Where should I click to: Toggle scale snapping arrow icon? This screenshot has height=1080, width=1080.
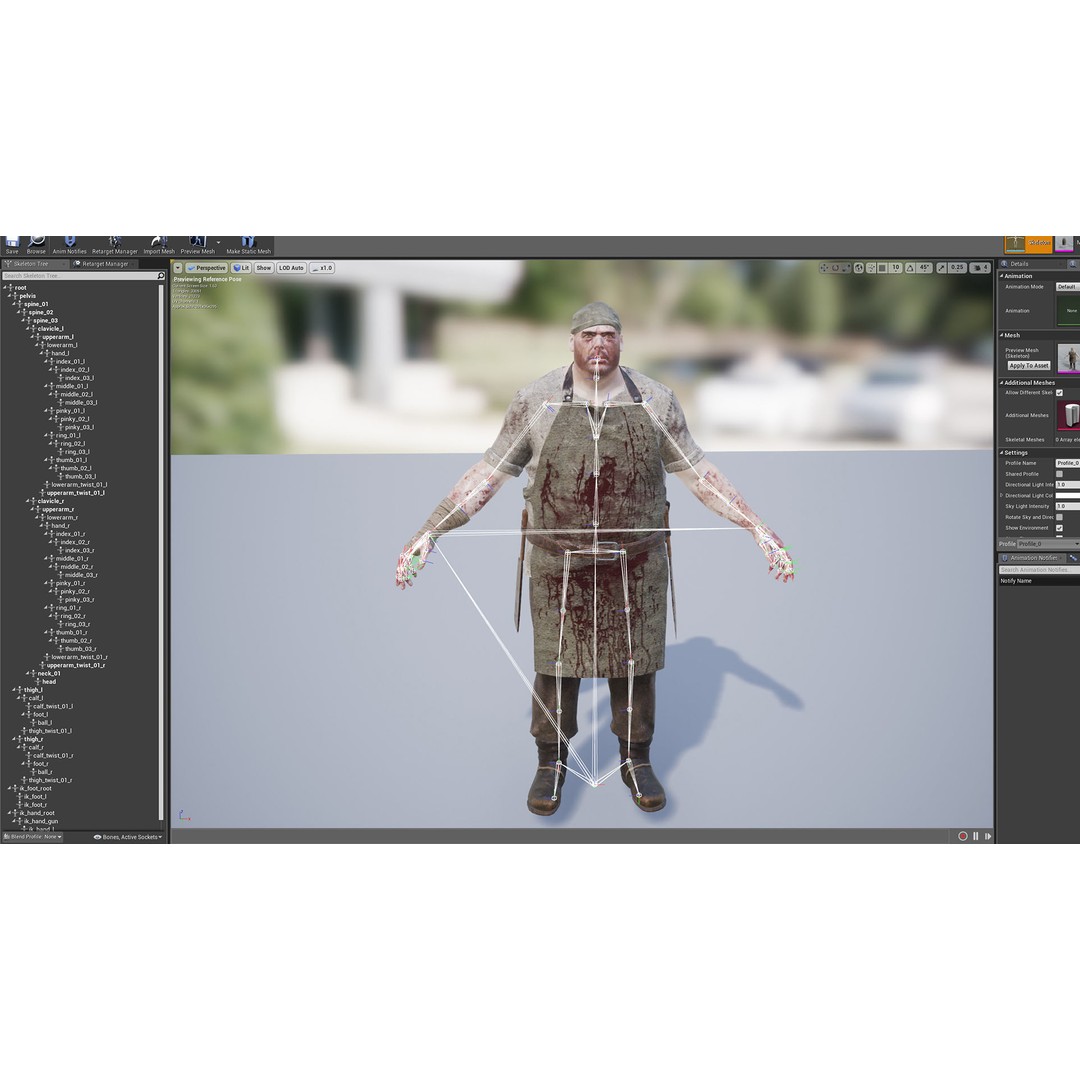(x=942, y=268)
